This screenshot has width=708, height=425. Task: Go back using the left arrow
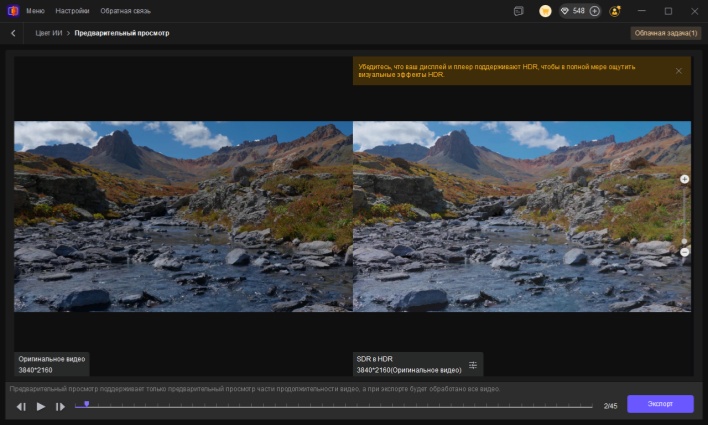[13, 33]
